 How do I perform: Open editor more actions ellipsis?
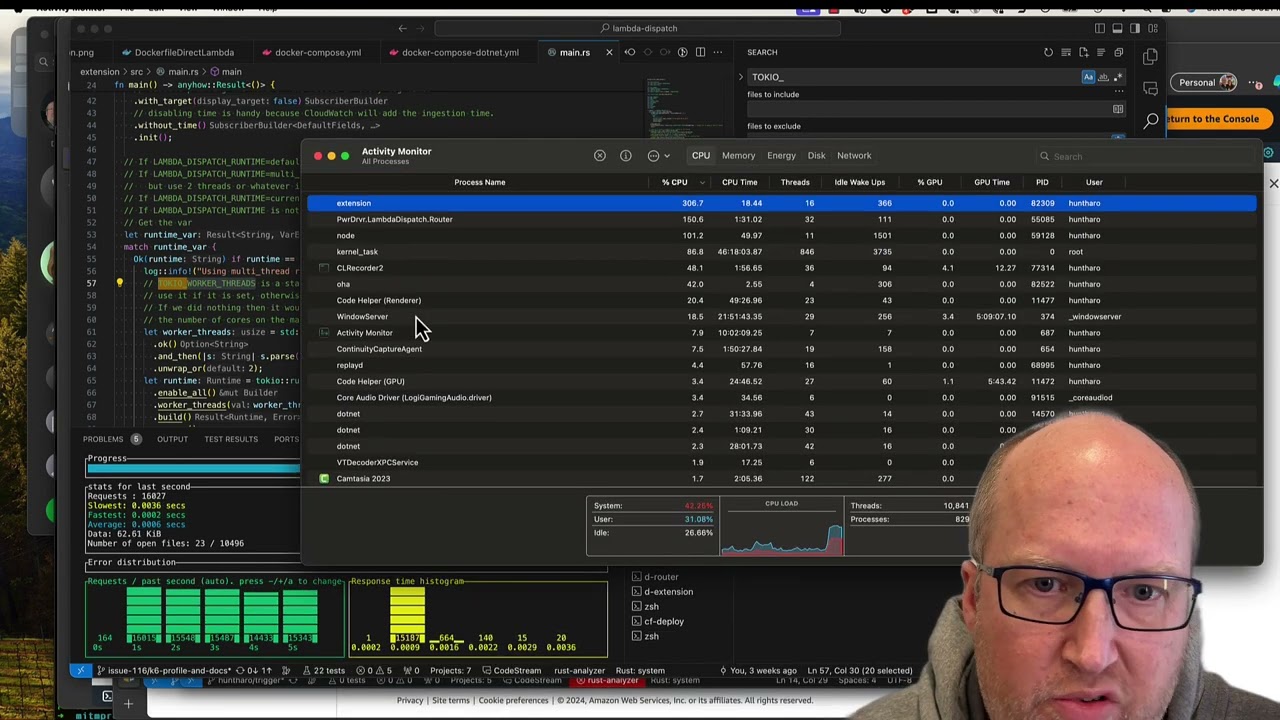coord(718,52)
